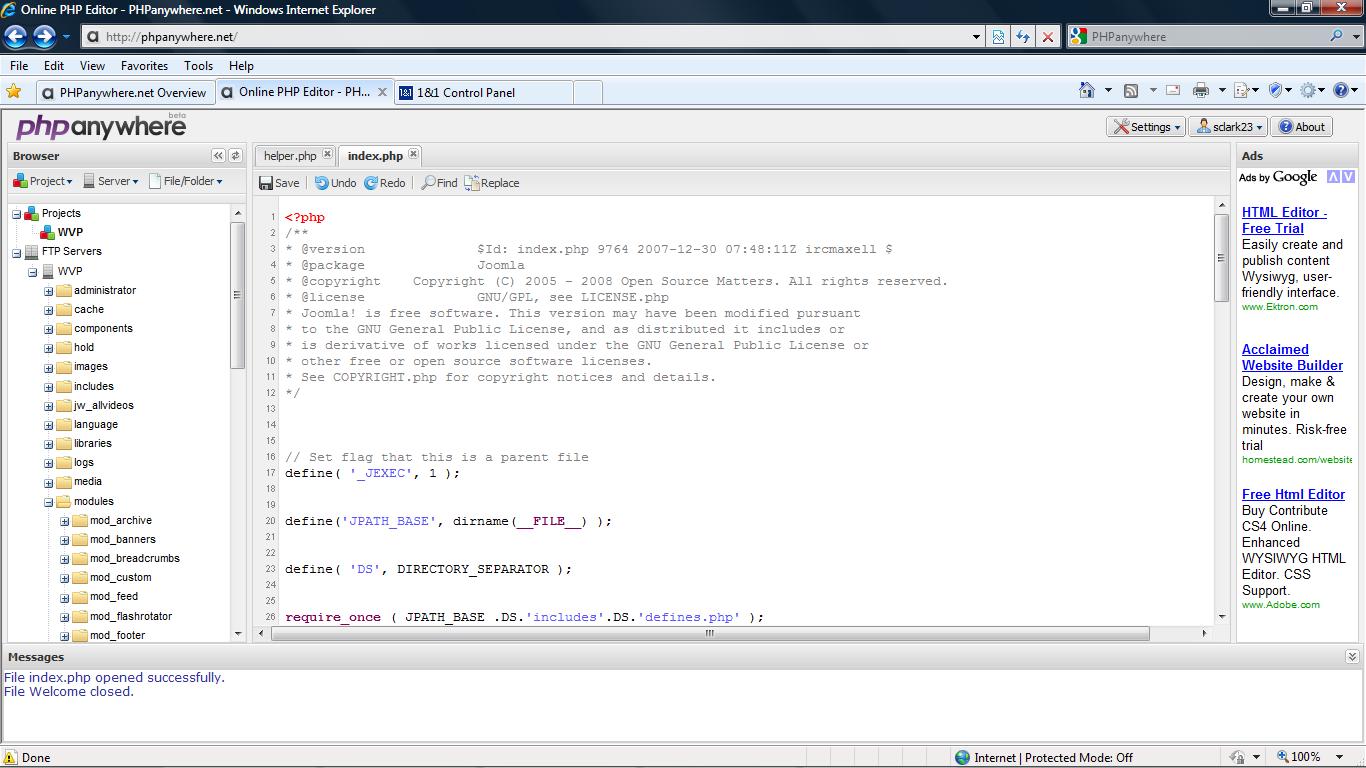Expand the administrator folder
Screen dimensions: 1366x768
tap(48, 291)
